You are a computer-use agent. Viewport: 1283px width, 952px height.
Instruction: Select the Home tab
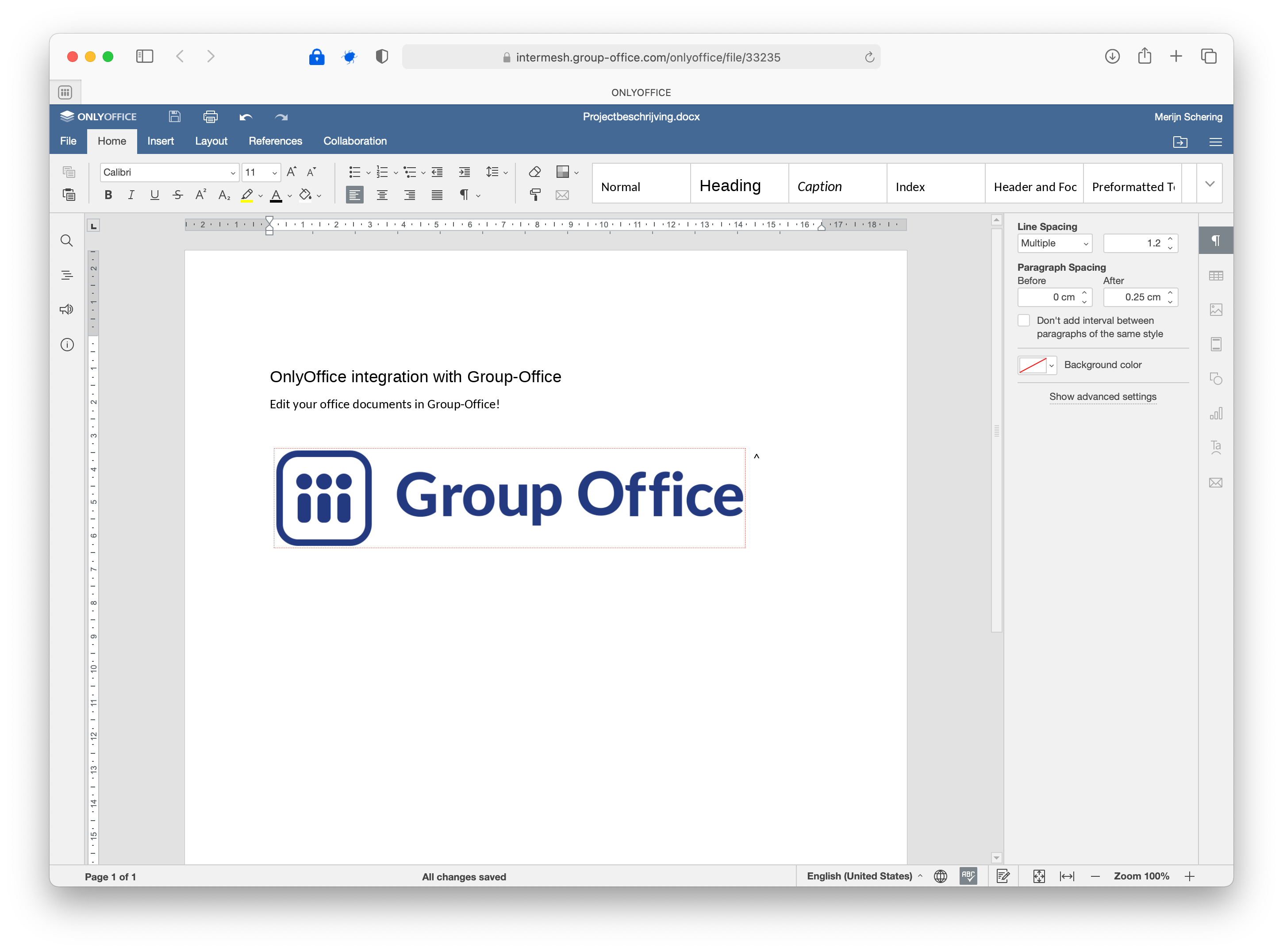click(x=112, y=141)
